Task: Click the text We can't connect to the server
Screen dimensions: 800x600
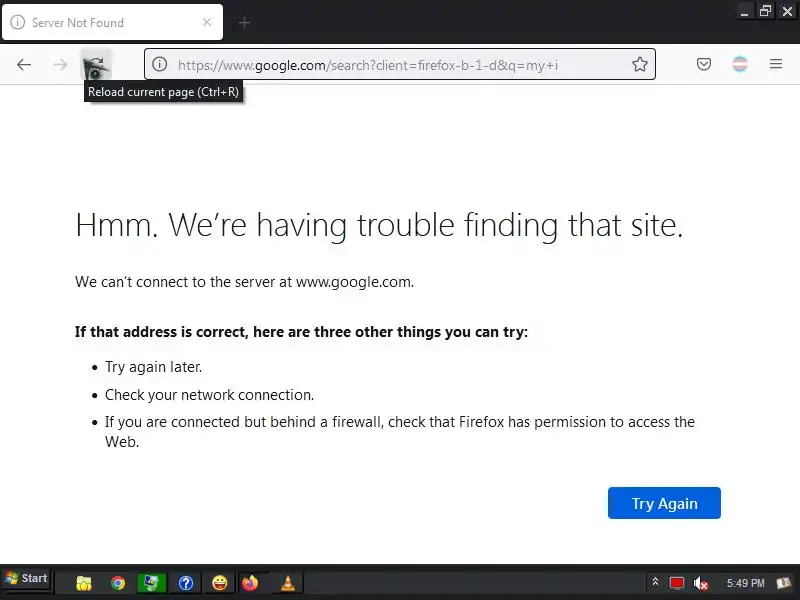Action: click(x=244, y=282)
